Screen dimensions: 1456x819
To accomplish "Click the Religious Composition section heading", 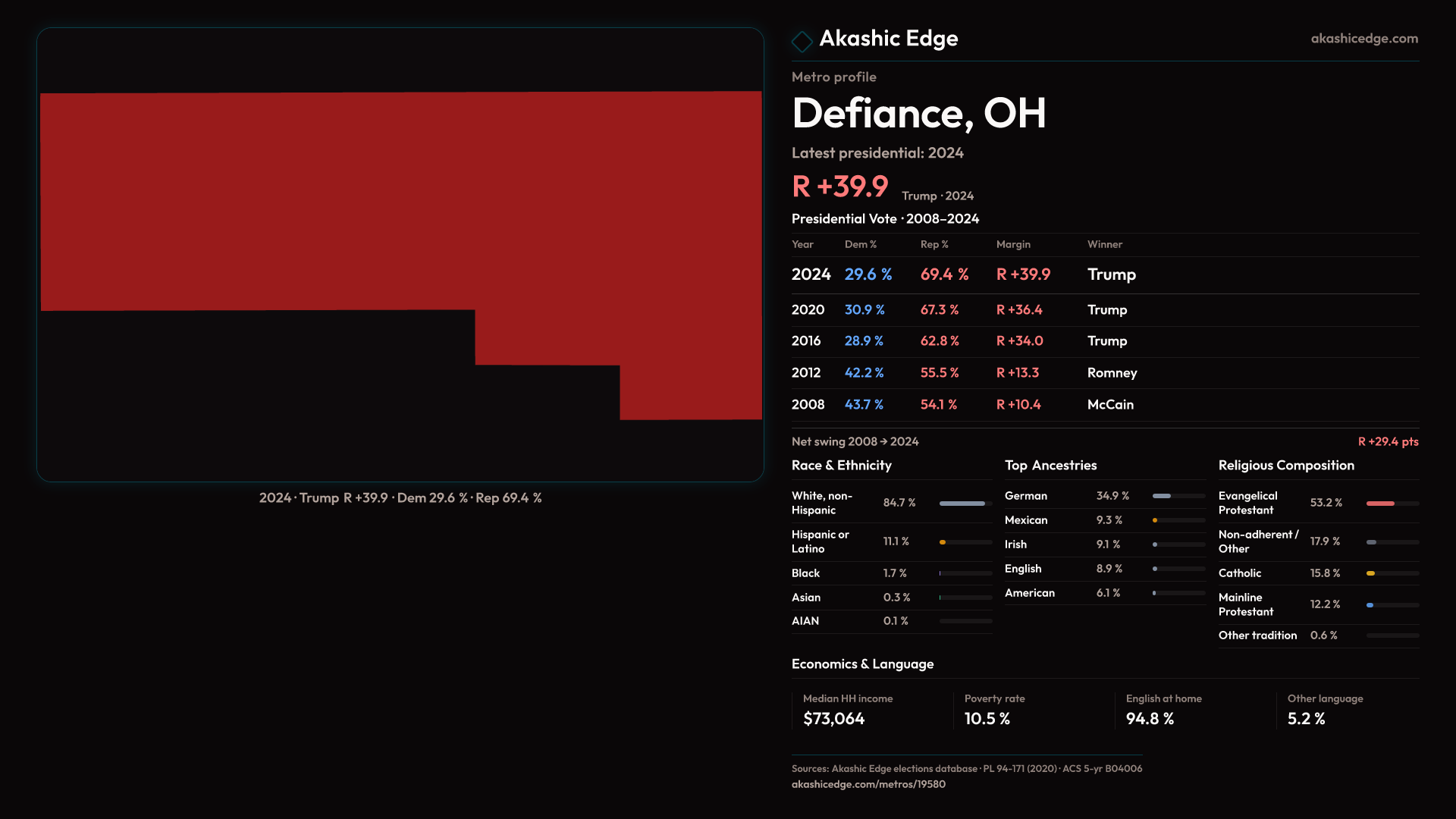I will pos(1285,466).
